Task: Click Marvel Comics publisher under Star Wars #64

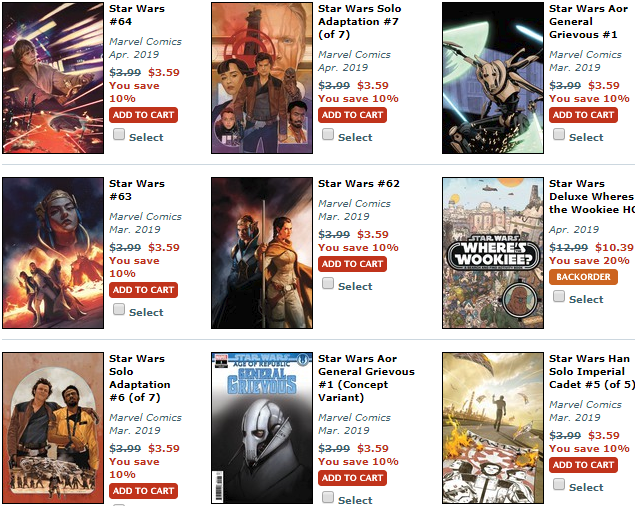Action: coord(145,41)
